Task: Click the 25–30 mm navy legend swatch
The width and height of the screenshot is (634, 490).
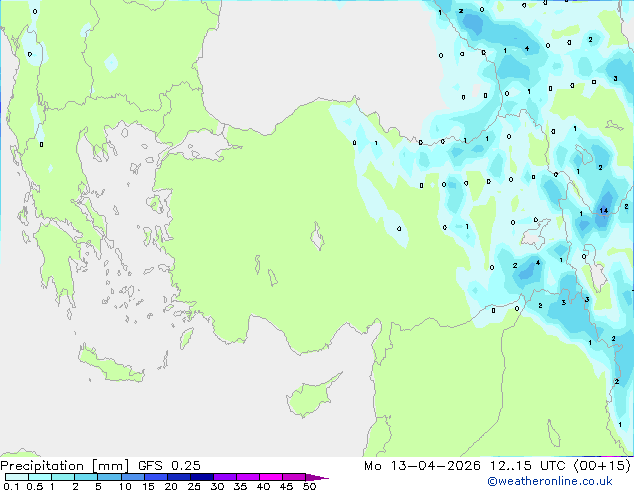Action: click(202, 477)
